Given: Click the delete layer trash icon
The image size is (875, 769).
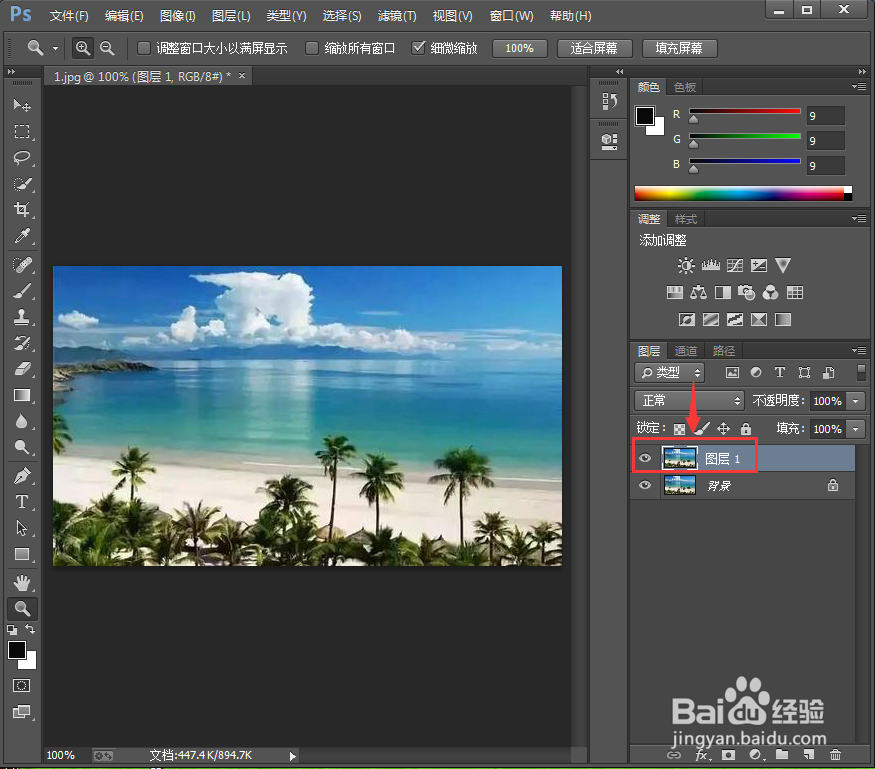Looking at the screenshot, I should (x=835, y=754).
